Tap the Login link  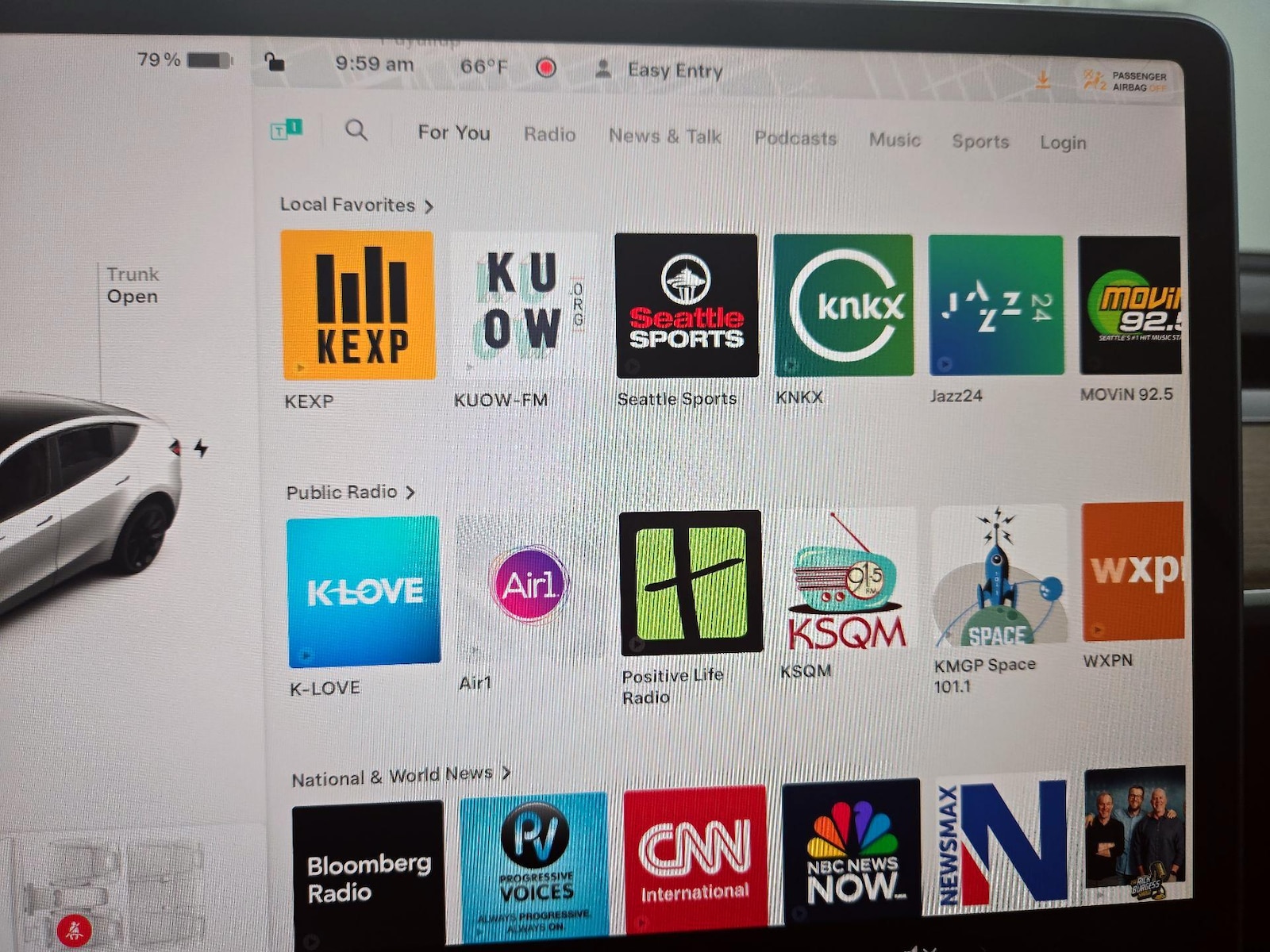click(1063, 143)
